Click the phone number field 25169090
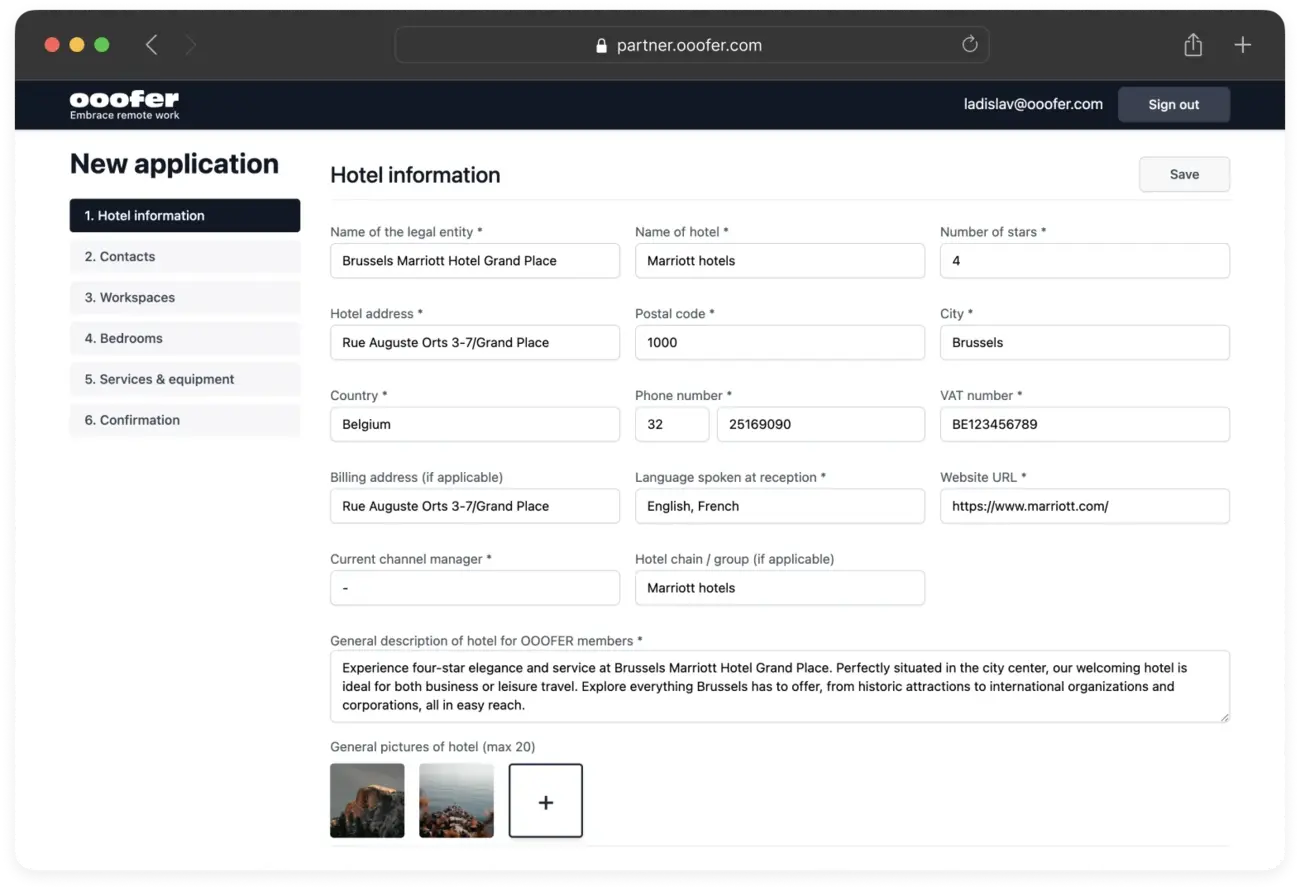The height and width of the screenshot is (891, 1300). tap(821, 424)
